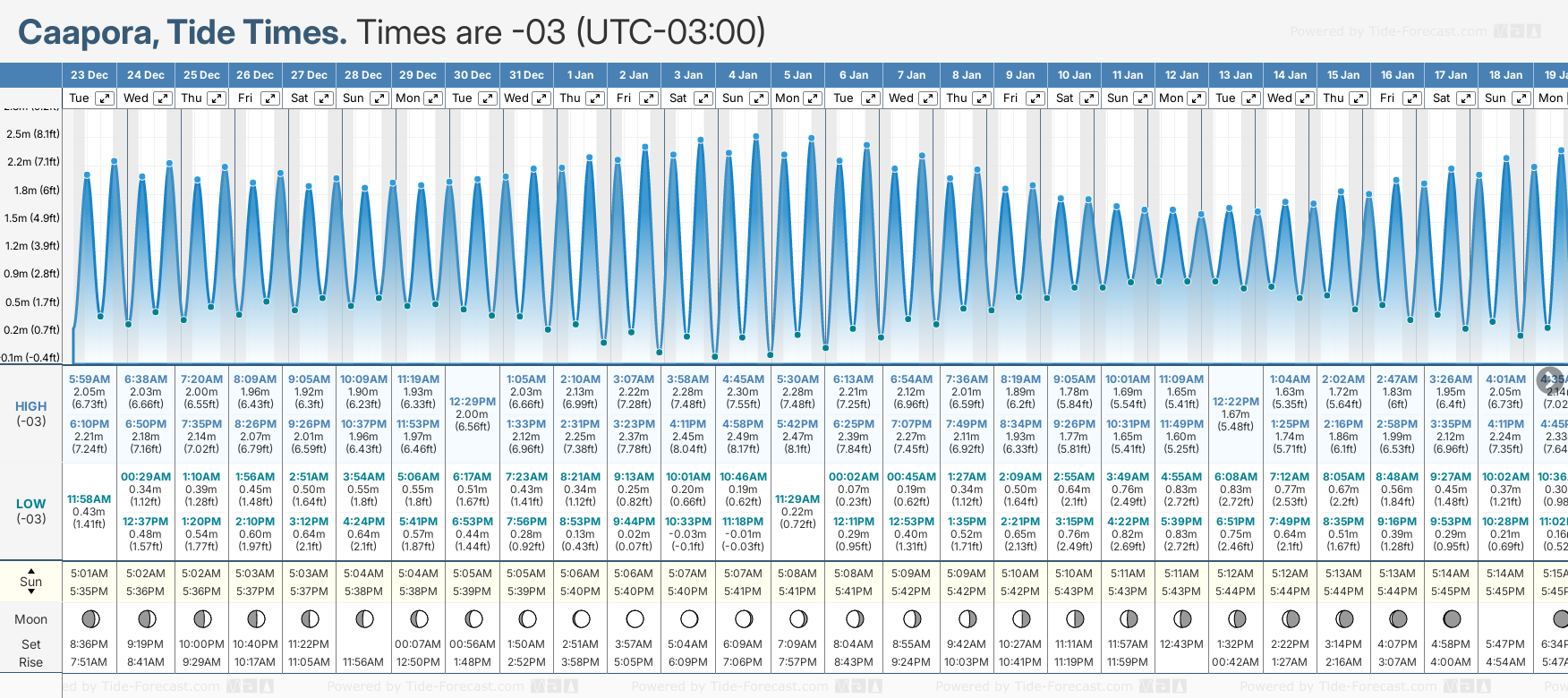
Task: Expand the Sun 18 Jan day view
Action: (1521, 98)
